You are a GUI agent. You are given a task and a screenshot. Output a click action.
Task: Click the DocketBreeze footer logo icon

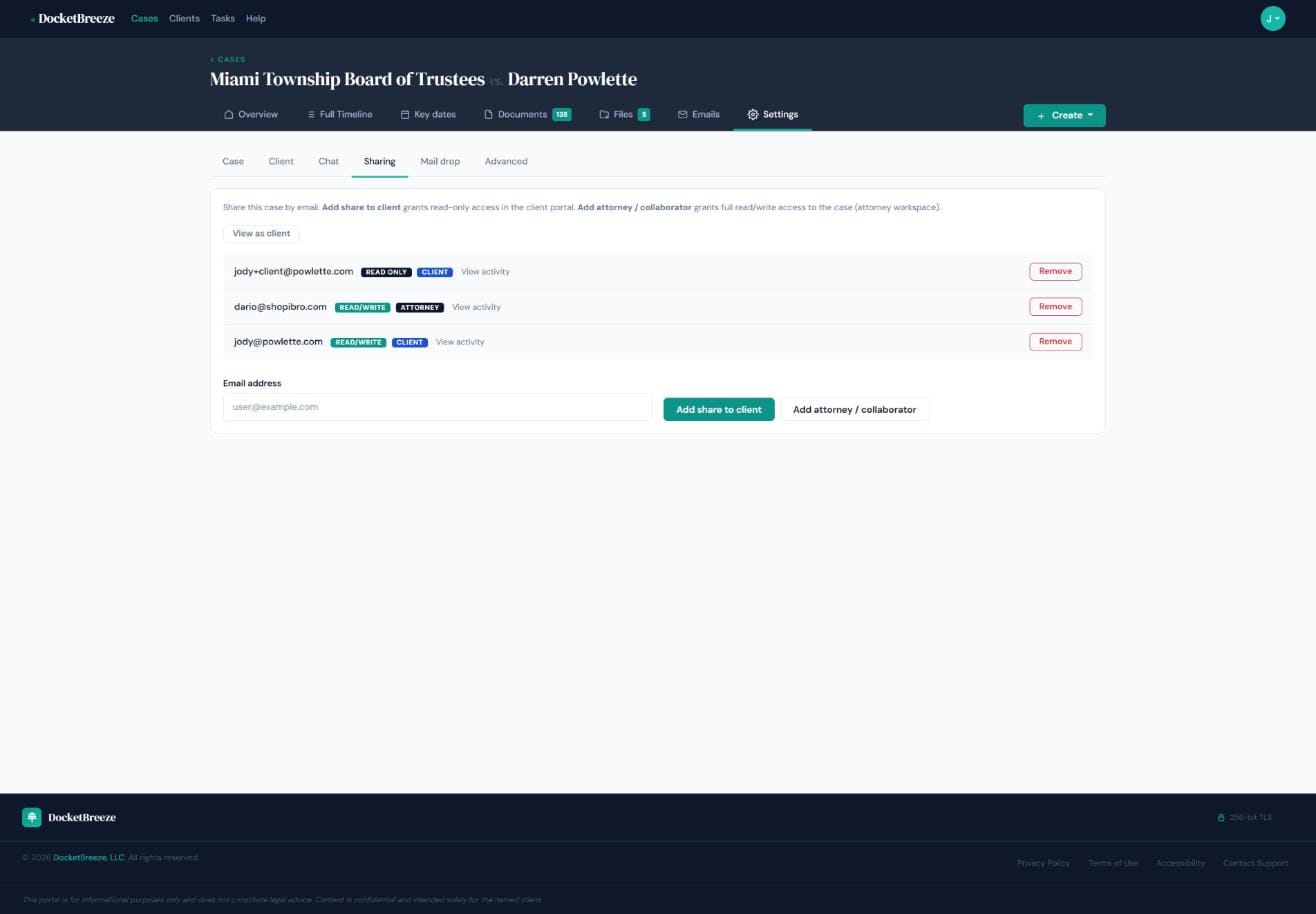click(x=32, y=817)
